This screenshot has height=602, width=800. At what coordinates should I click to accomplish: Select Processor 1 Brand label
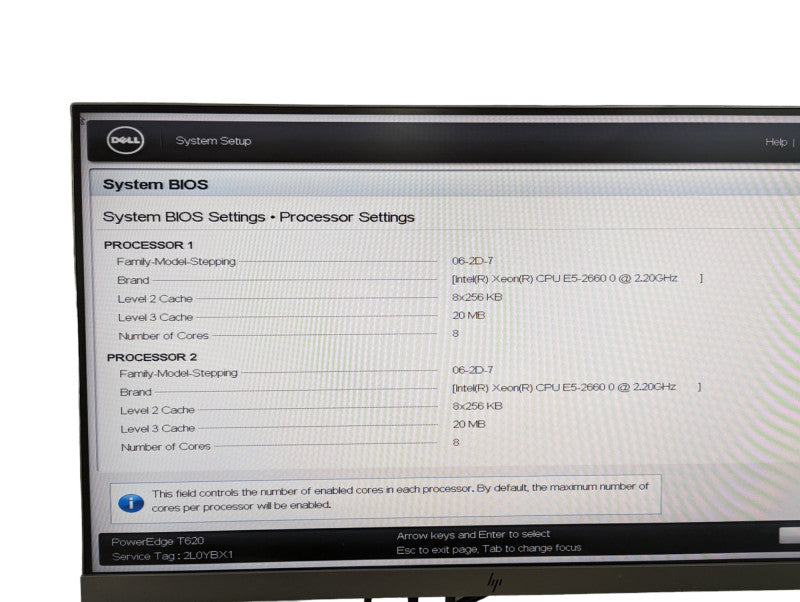(133, 280)
